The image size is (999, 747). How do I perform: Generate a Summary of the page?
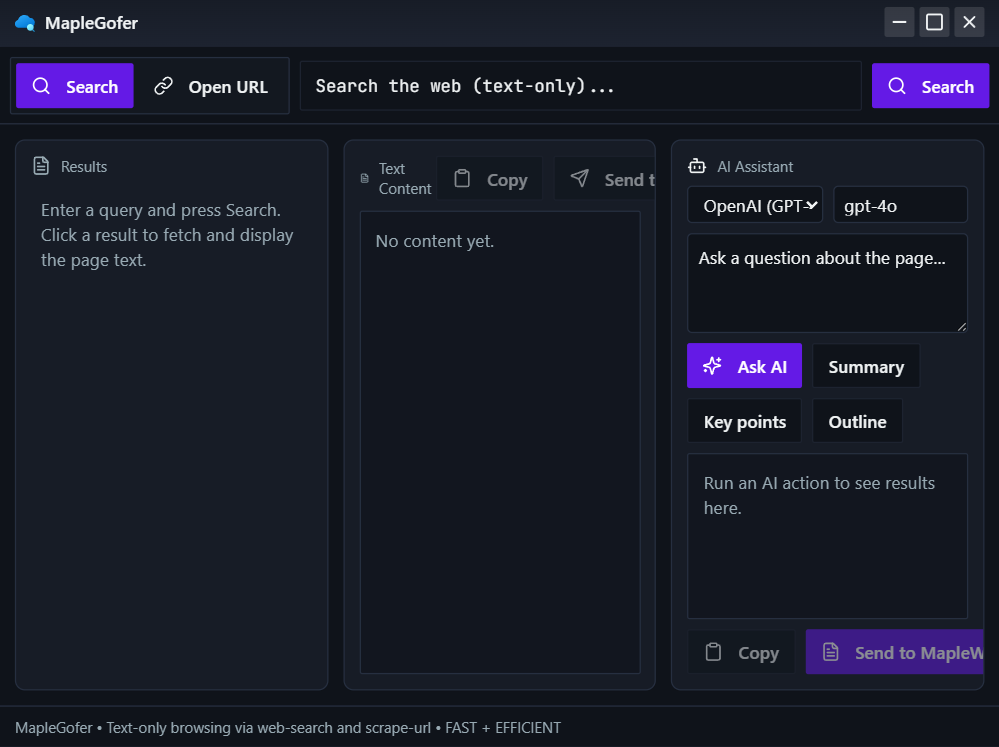click(866, 366)
